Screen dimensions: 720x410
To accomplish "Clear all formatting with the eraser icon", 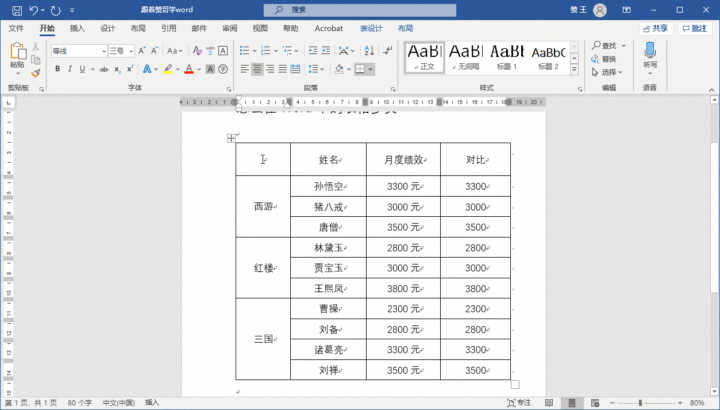I will pos(197,51).
